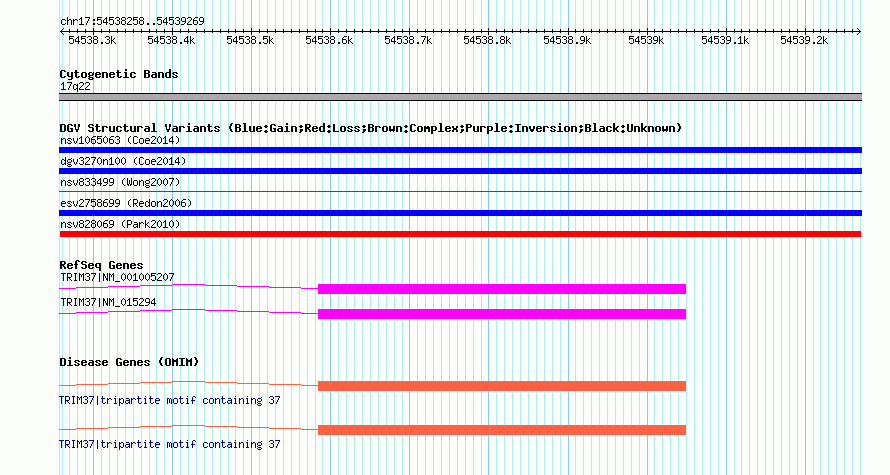
Task: Click the 54538.3k ruler tick label
Action: [92, 40]
